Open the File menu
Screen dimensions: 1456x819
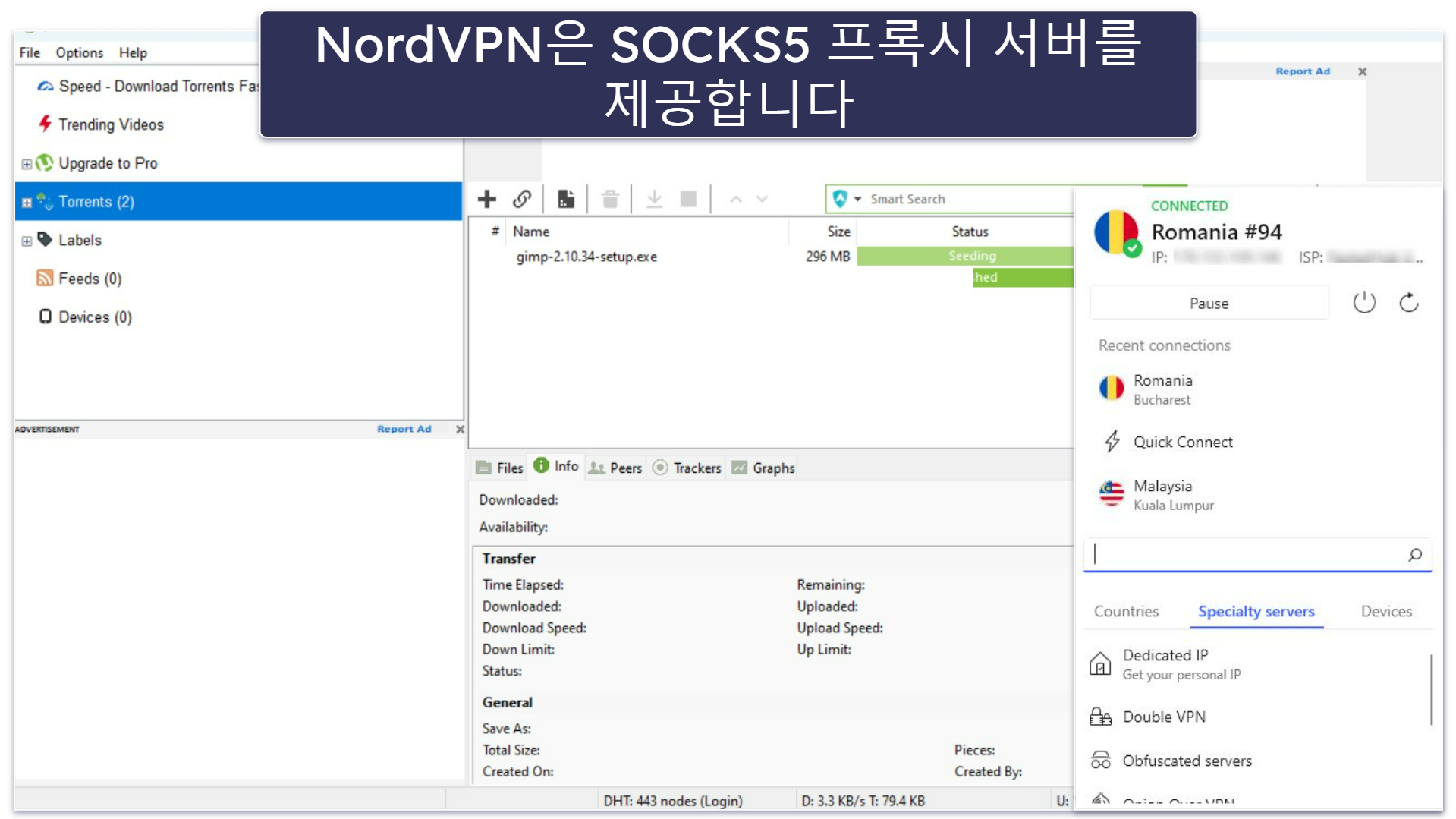tap(30, 52)
